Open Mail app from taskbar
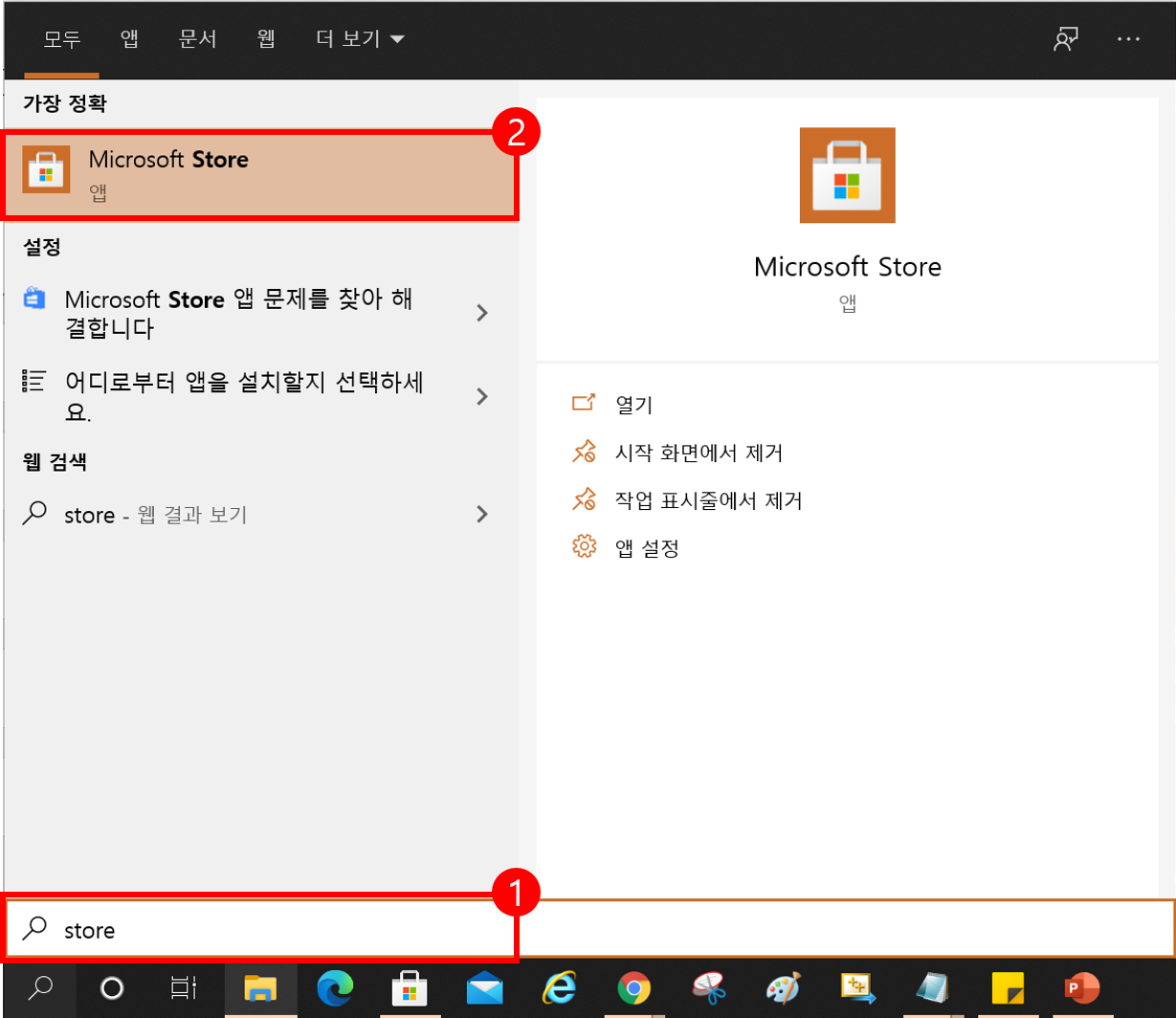The height and width of the screenshot is (1018, 1176). pyautogui.click(x=485, y=988)
